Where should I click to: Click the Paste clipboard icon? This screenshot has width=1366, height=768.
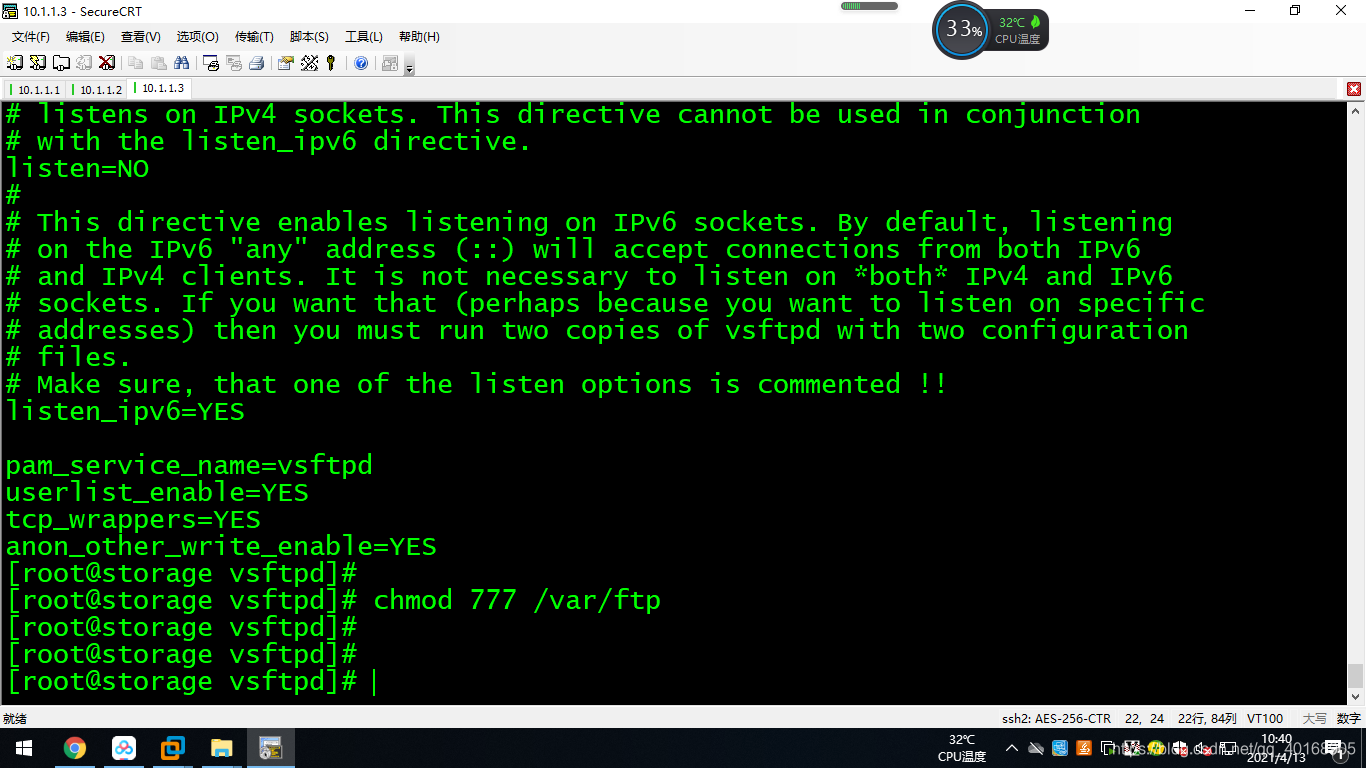coord(159,63)
